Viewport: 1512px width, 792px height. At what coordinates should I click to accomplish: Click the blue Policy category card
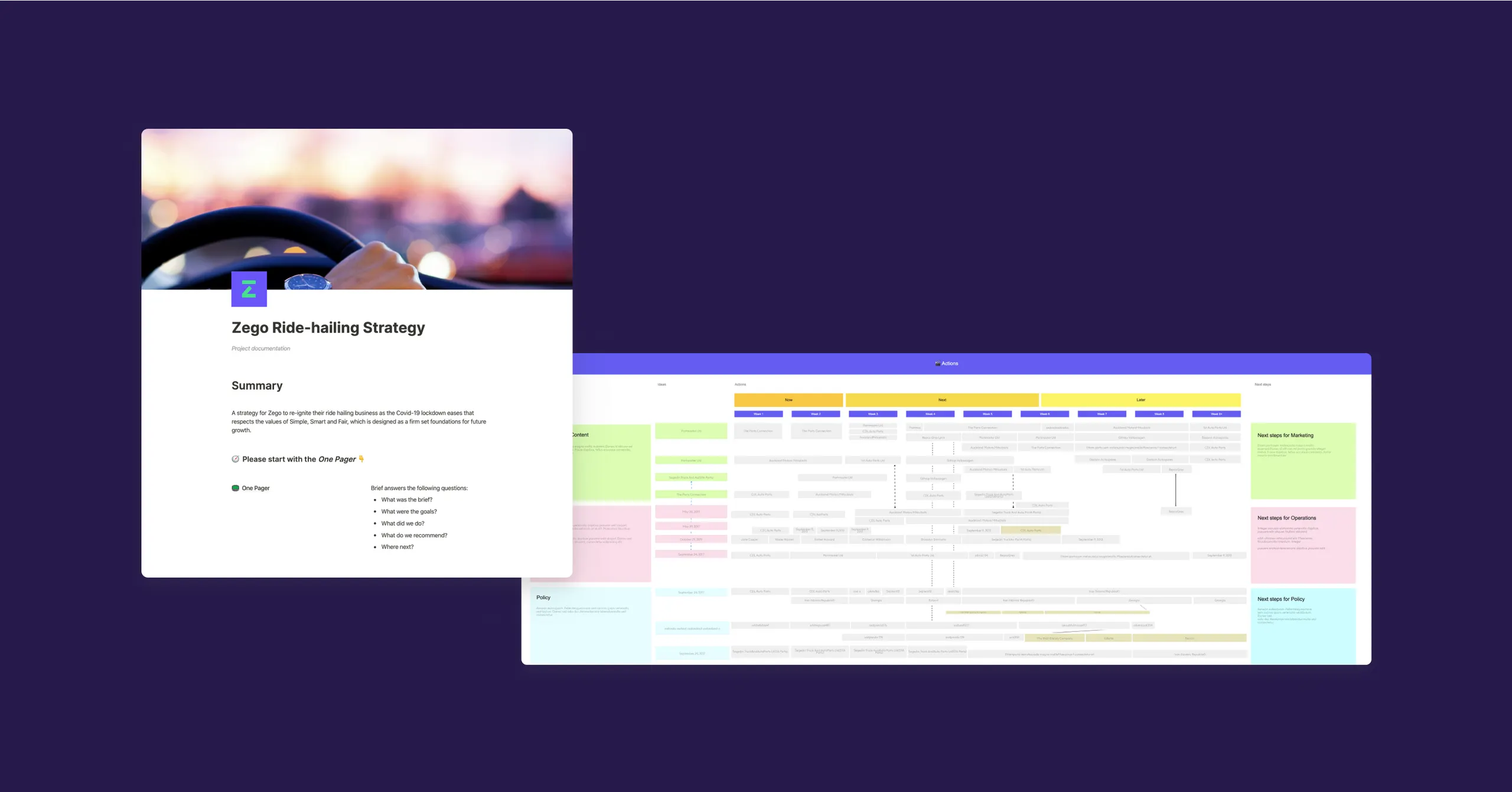589,625
